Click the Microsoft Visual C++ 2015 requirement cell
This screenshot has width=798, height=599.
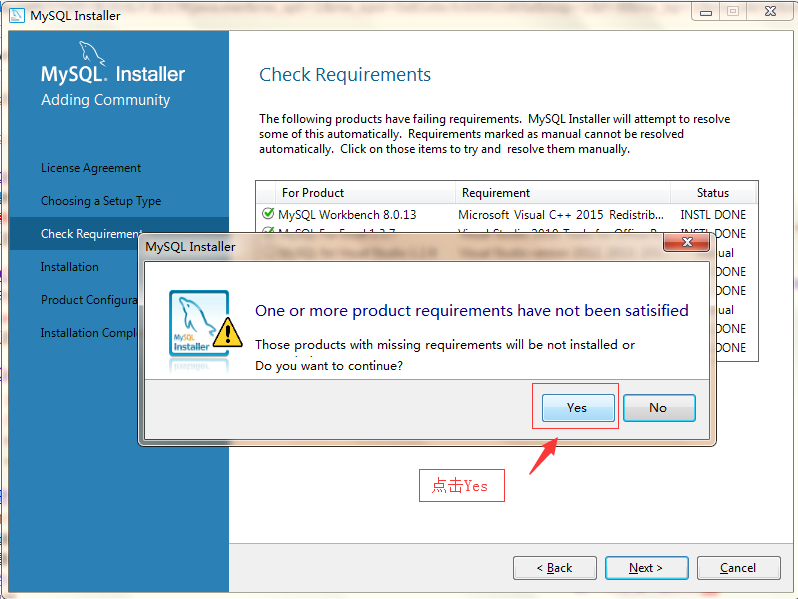click(561, 215)
